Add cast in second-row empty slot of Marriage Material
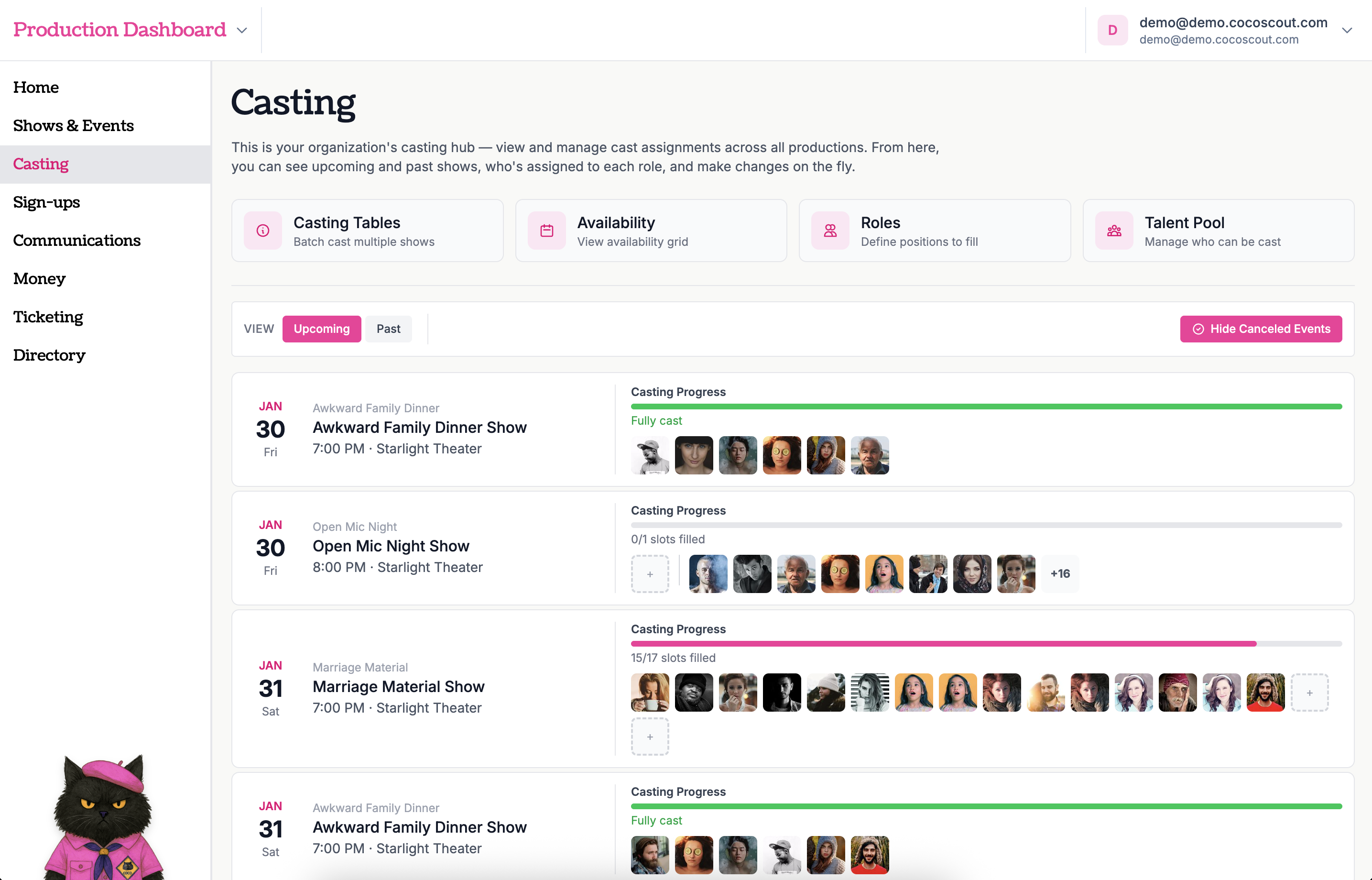The height and width of the screenshot is (880, 1372). (650, 737)
